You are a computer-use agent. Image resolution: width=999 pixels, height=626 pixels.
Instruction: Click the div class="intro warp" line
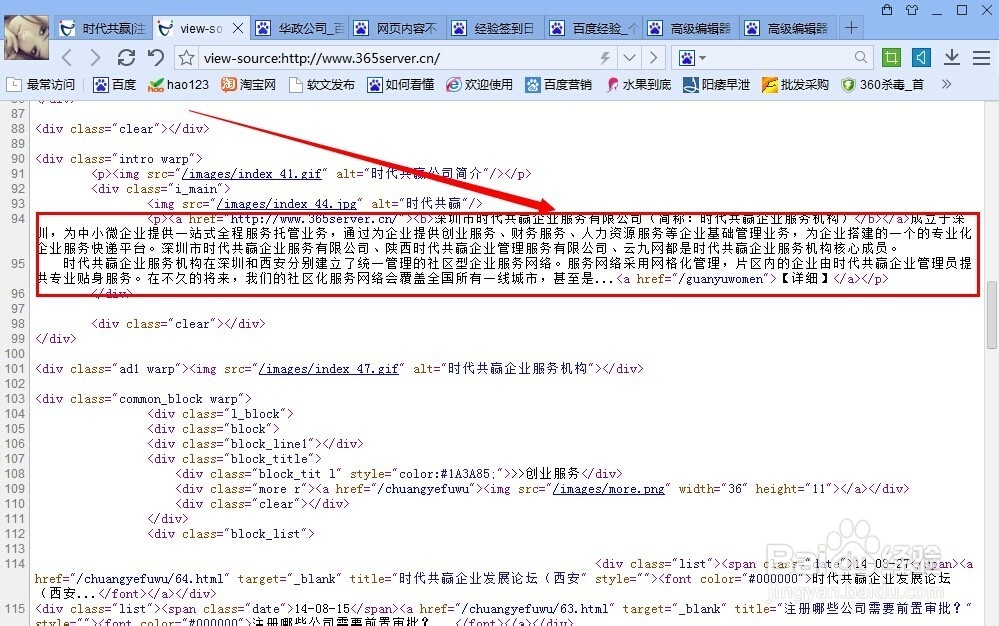119,159
